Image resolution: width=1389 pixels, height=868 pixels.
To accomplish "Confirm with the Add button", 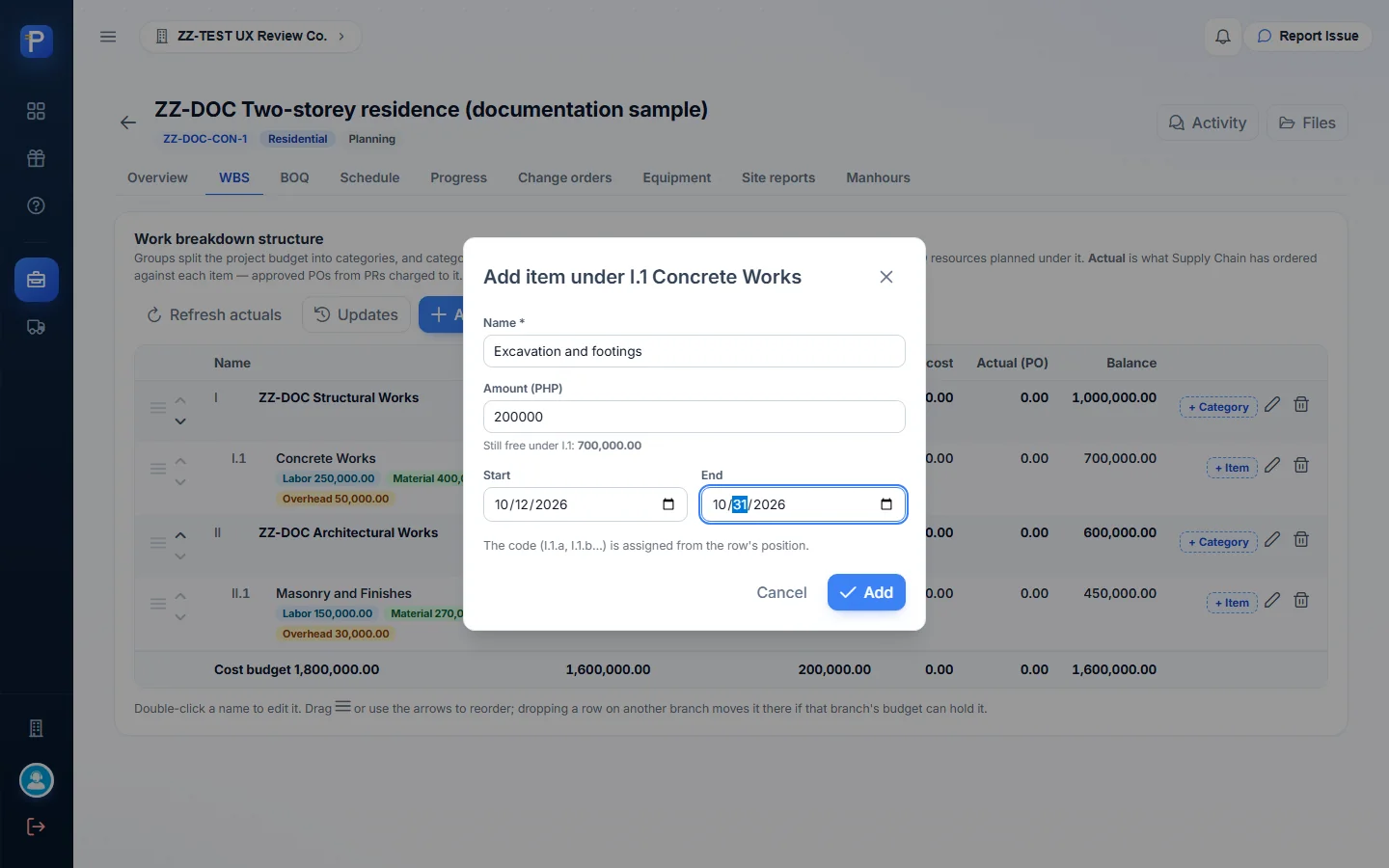I will [x=866, y=592].
